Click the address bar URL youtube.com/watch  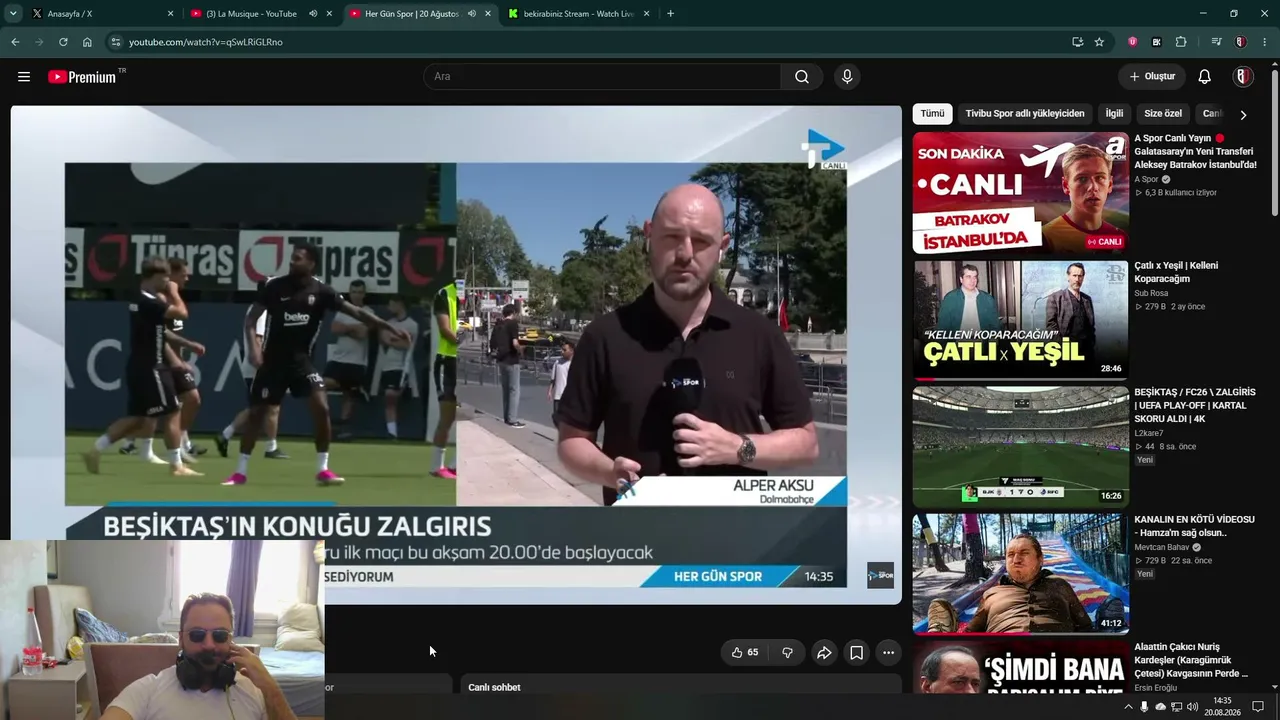206,42
